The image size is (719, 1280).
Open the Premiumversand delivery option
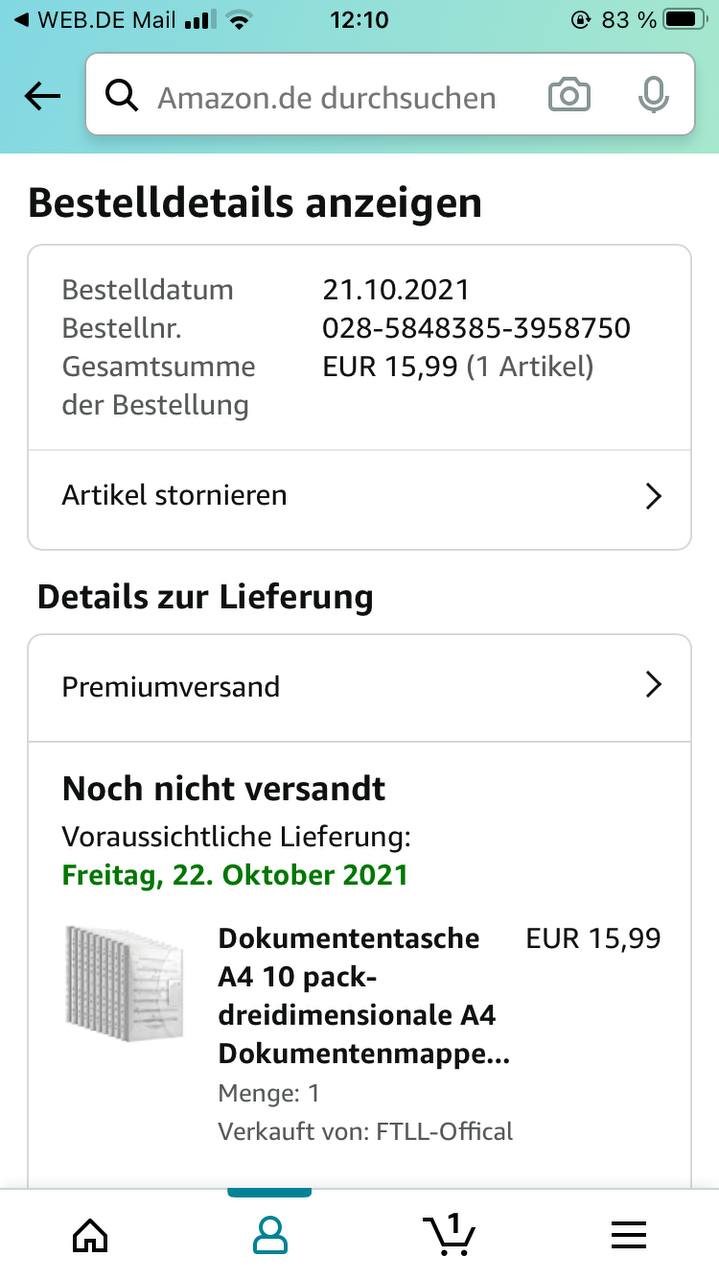point(171,687)
